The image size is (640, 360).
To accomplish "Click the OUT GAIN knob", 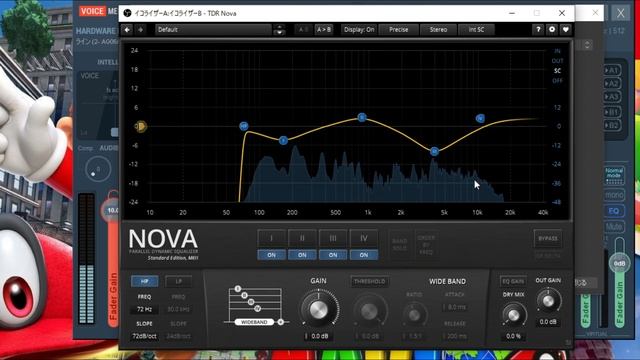I will (548, 301).
